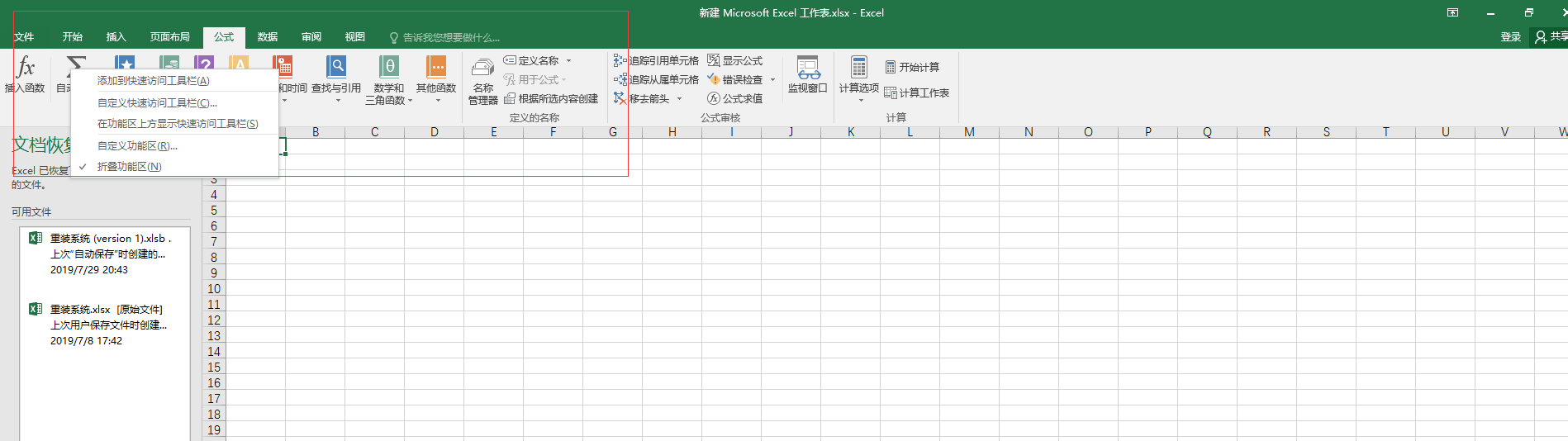Switch to the Home (开始) tab
1568x441 pixels.
tap(73, 36)
